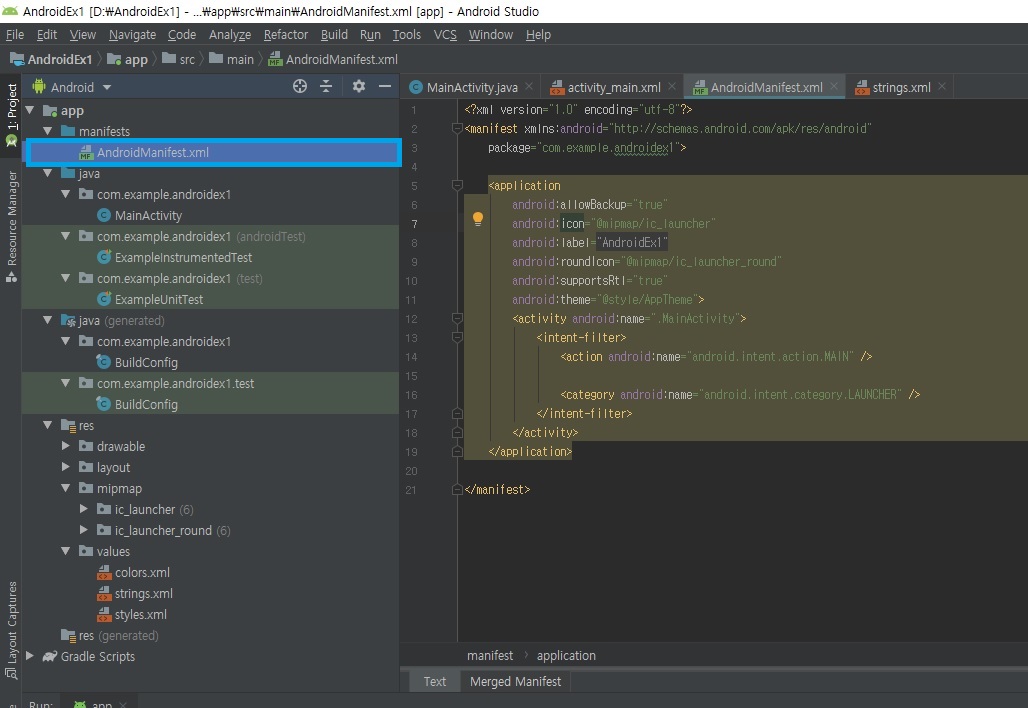Click 'application' in the editor breadcrumb
1028x708 pixels.
(566, 656)
